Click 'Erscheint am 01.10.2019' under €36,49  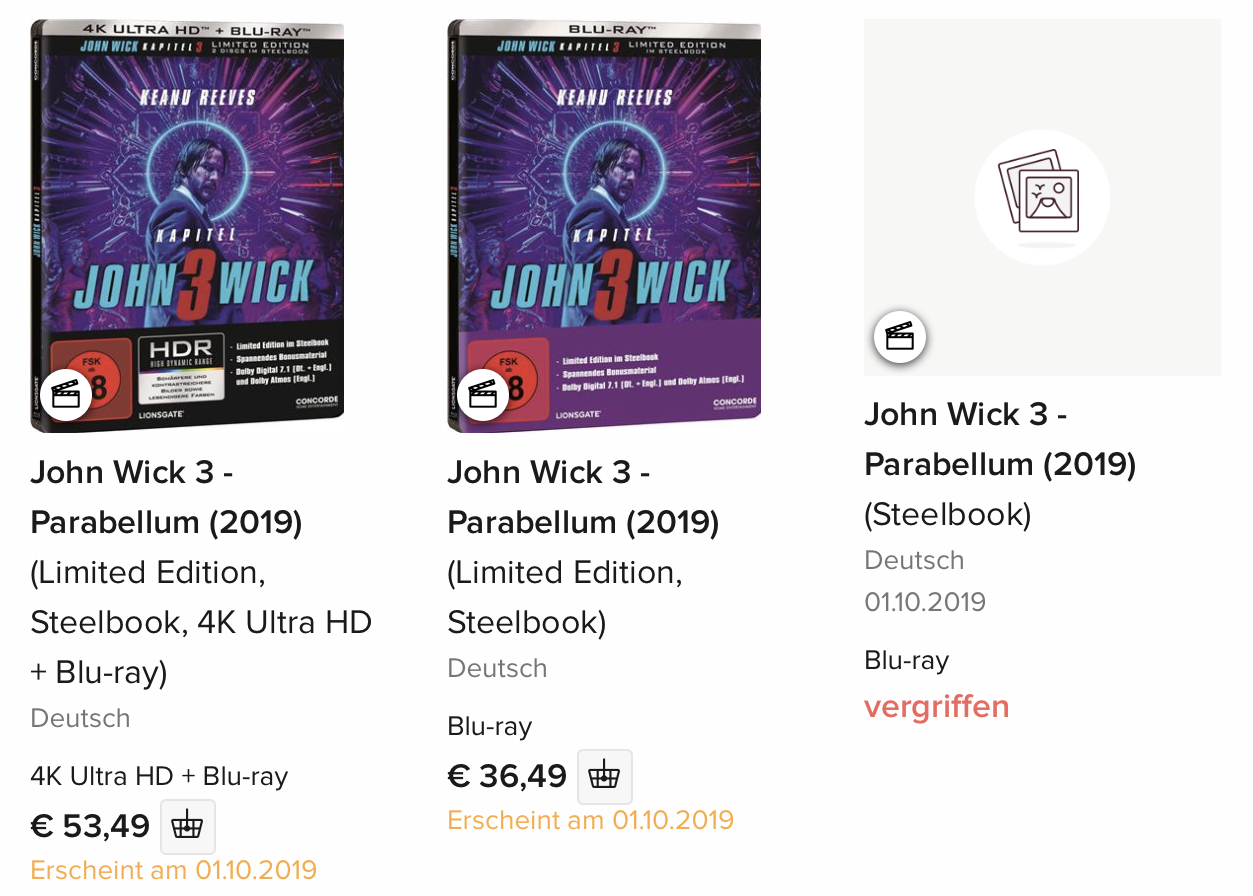click(x=590, y=820)
